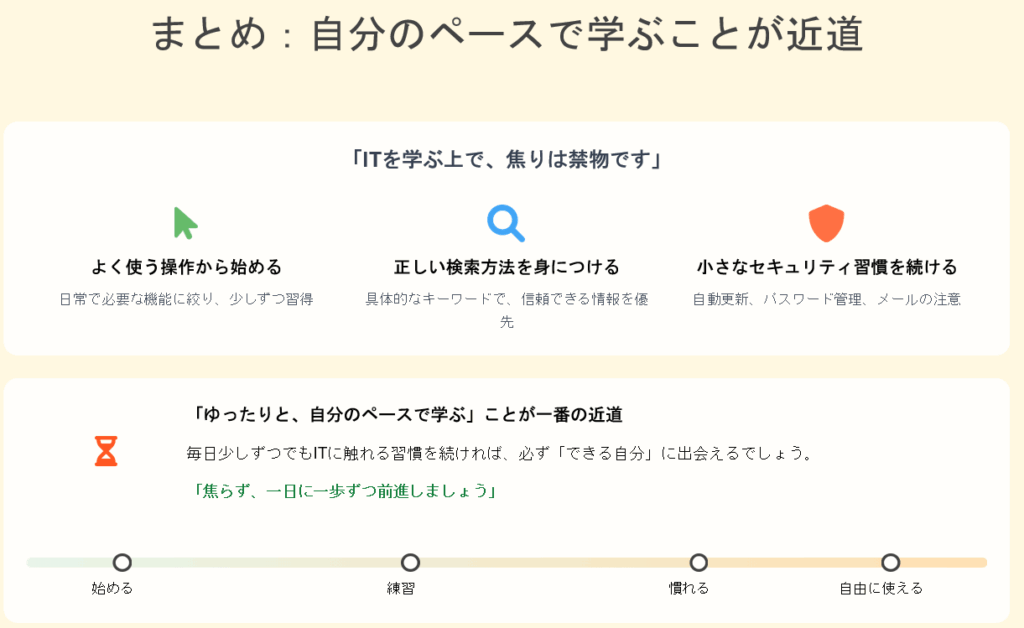The width and height of the screenshot is (1024, 628).
Task: Click the description 自動更新、パスワード管理、メールの注意
Action: pos(826,299)
